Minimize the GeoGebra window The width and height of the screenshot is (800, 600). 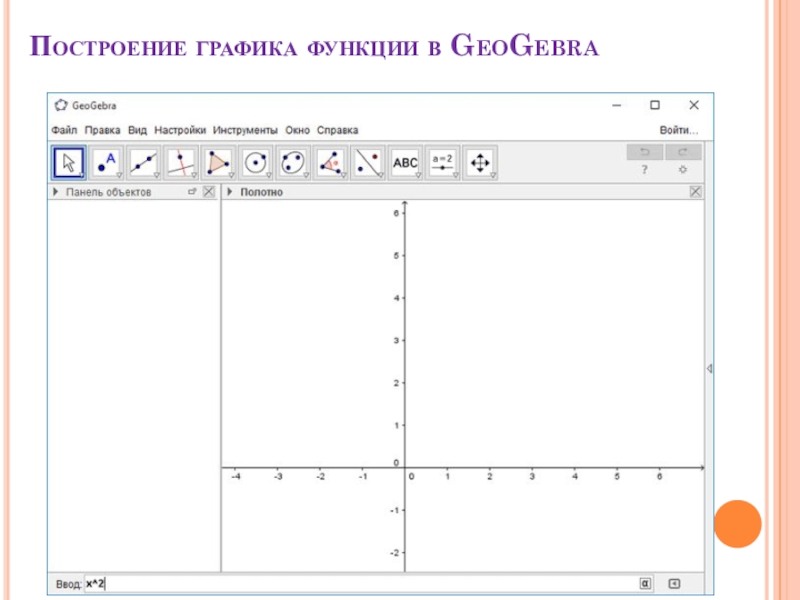(x=616, y=105)
